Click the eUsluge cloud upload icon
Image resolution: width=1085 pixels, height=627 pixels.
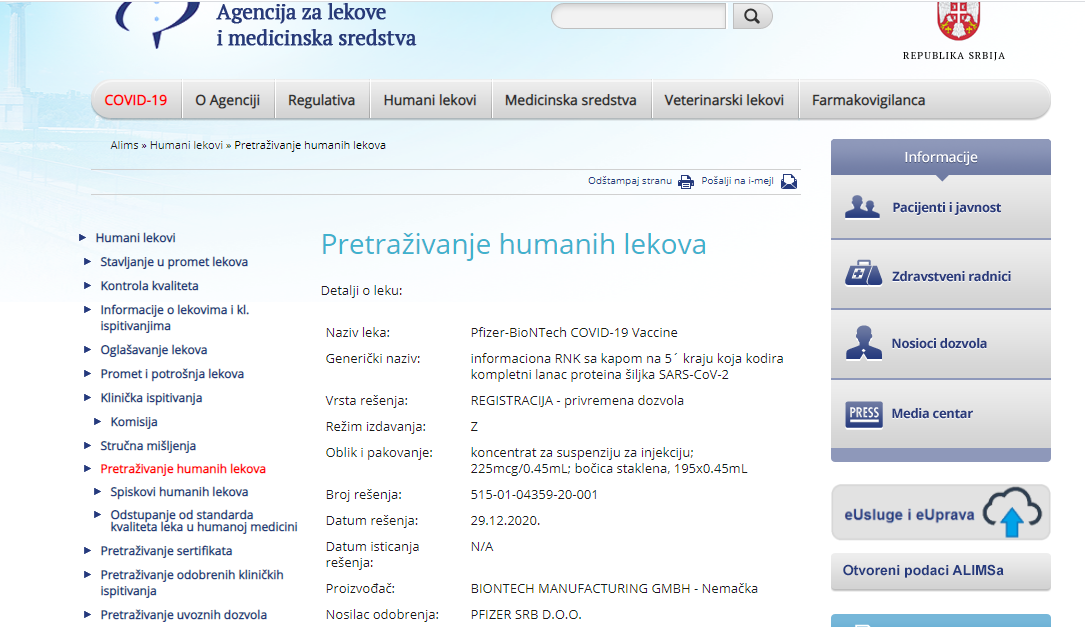[x=1012, y=512]
